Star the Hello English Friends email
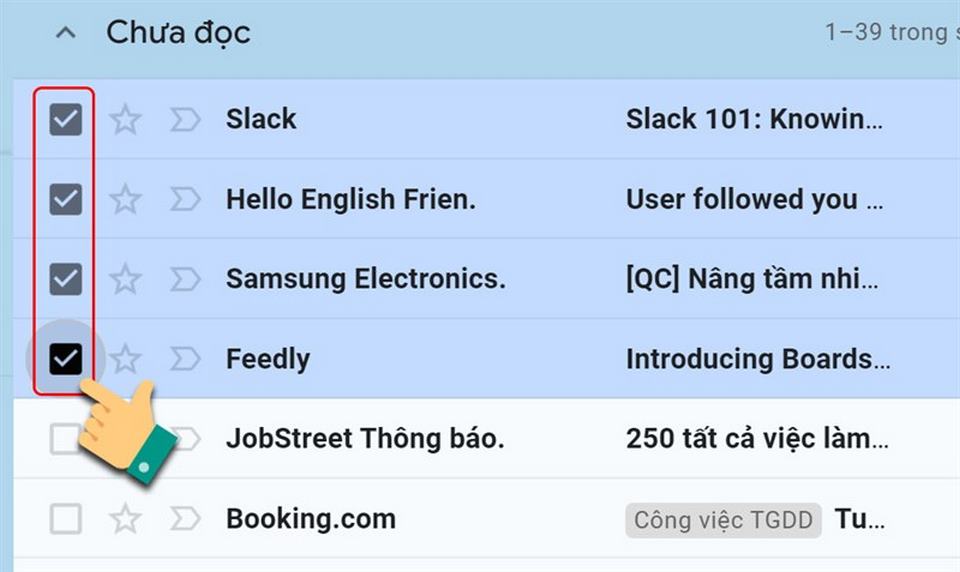Screen dimensions: 960x572 tap(125, 200)
